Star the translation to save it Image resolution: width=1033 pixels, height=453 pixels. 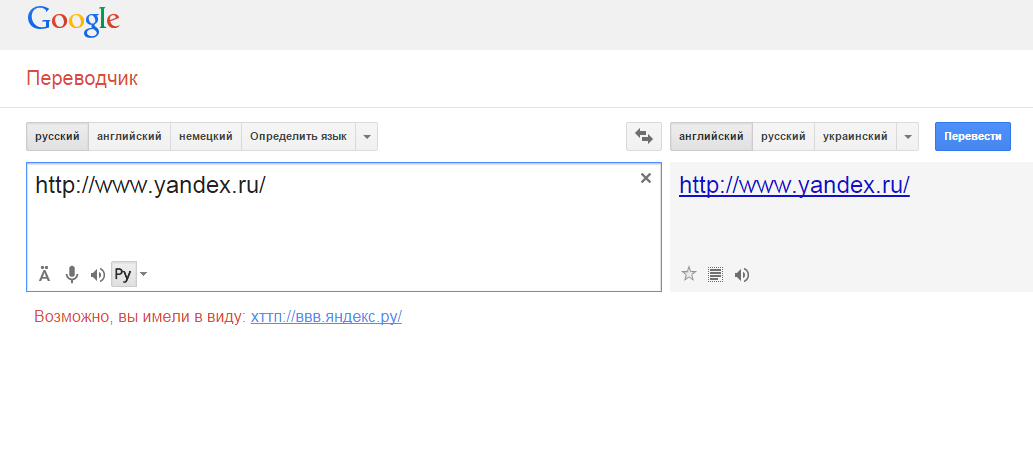[688, 274]
